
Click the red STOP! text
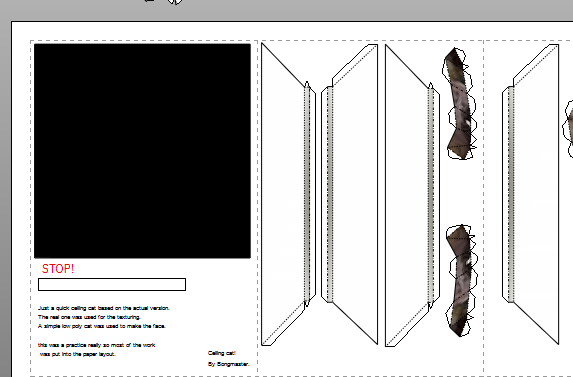tap(58, 269)
